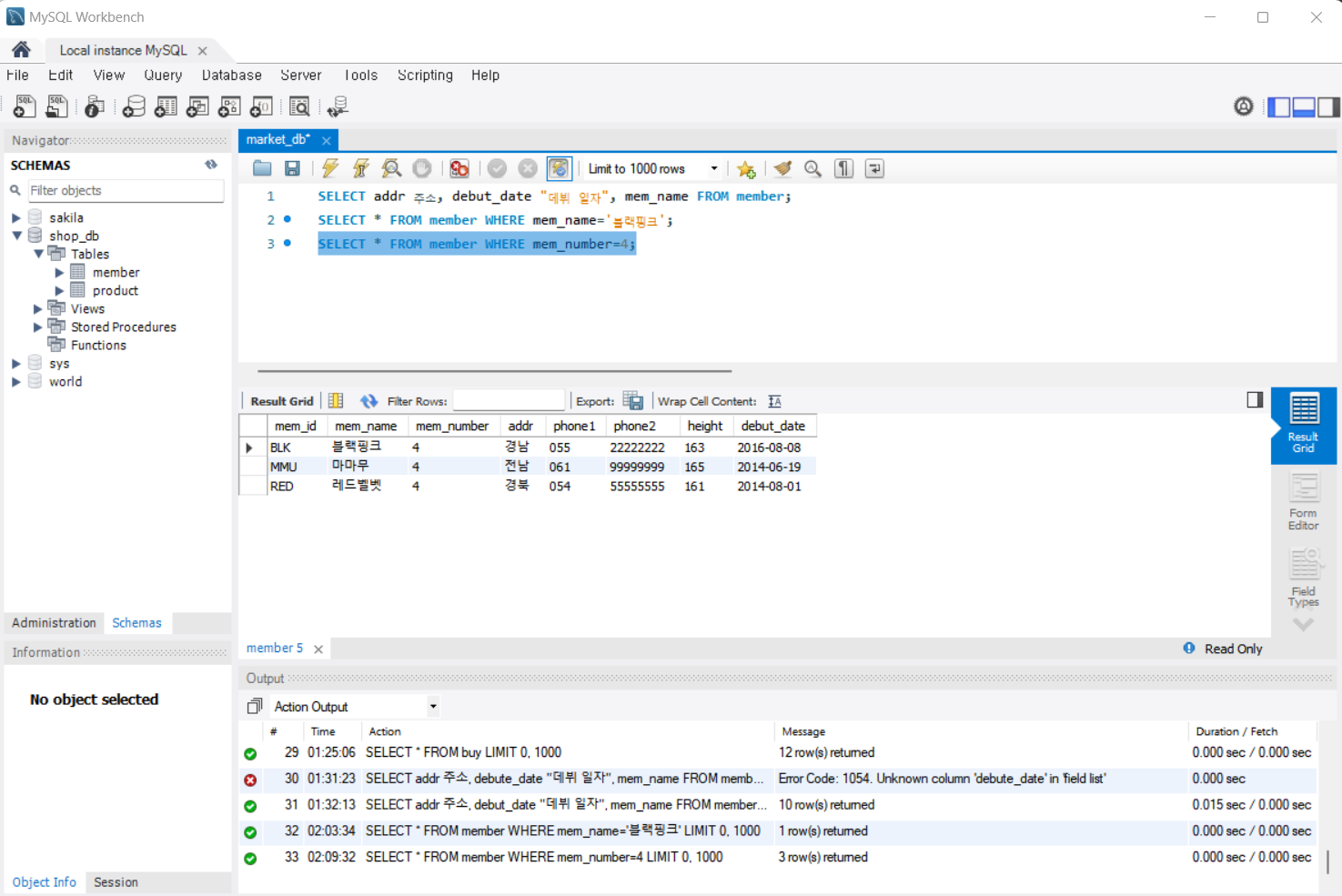Refresh the SCHEMAS list

211,165
